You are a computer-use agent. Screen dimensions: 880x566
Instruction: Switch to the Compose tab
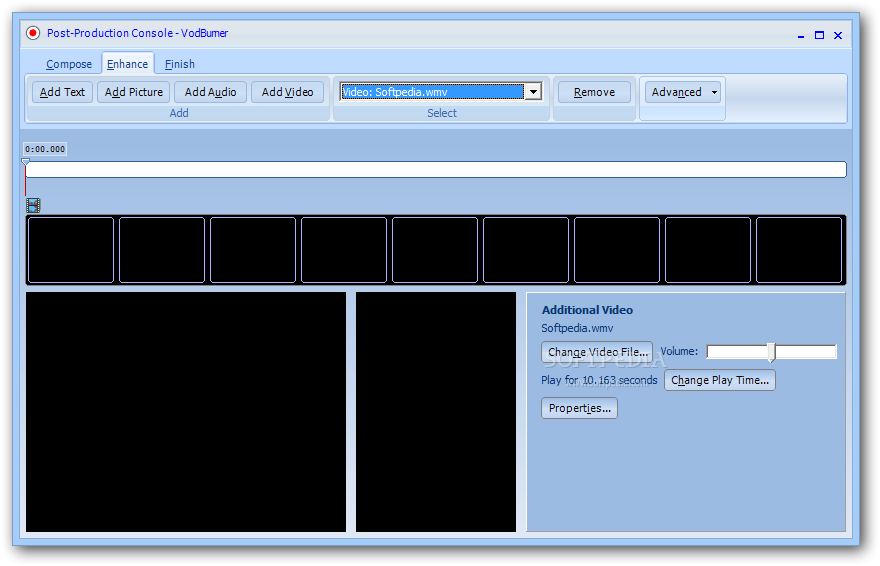69,64
